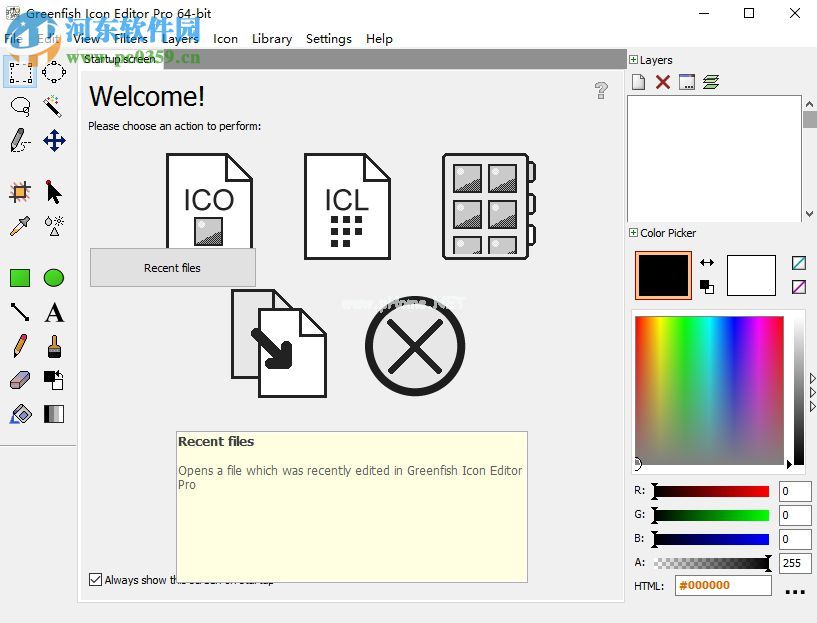Create a new layer in the Layers panel
Screen dimensions: 817x623
[x=639, y=81]
